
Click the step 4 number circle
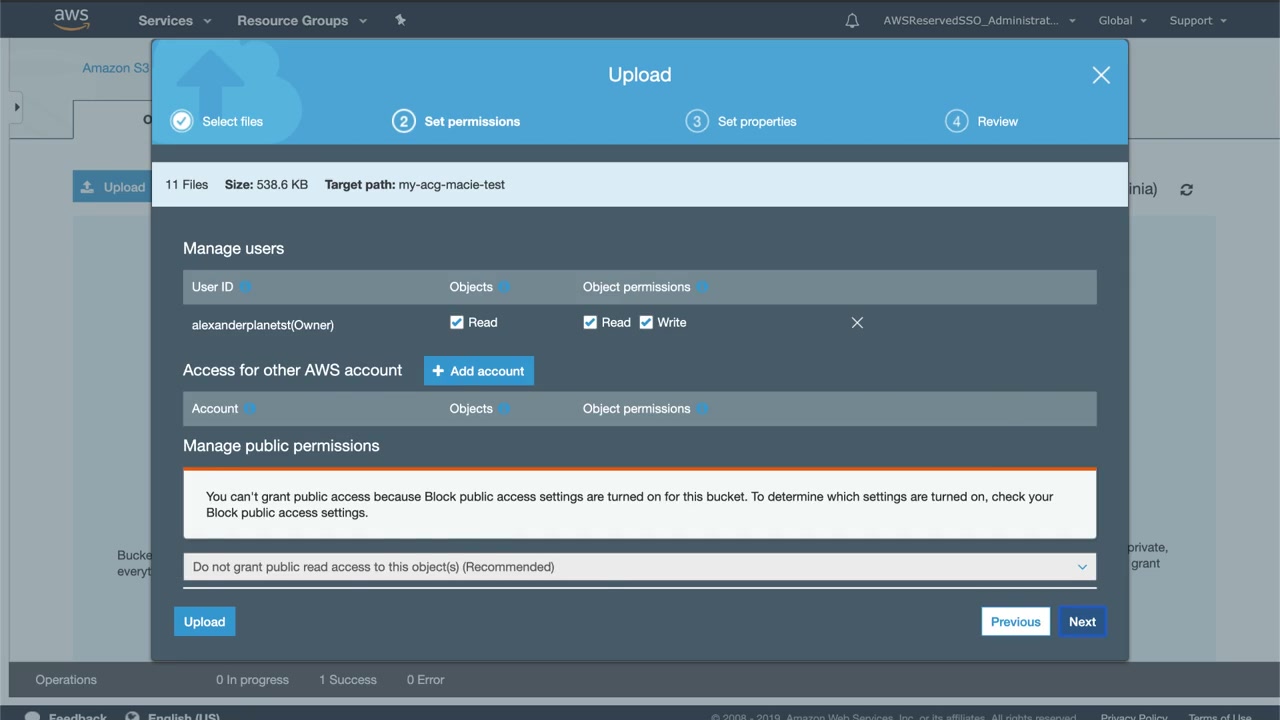coord(956,121)
